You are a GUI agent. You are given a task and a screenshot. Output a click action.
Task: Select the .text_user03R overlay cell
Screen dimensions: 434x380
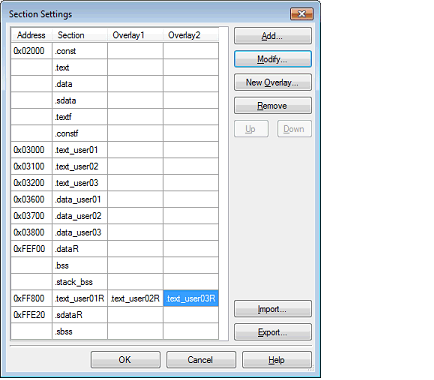(x=191, y=298)
